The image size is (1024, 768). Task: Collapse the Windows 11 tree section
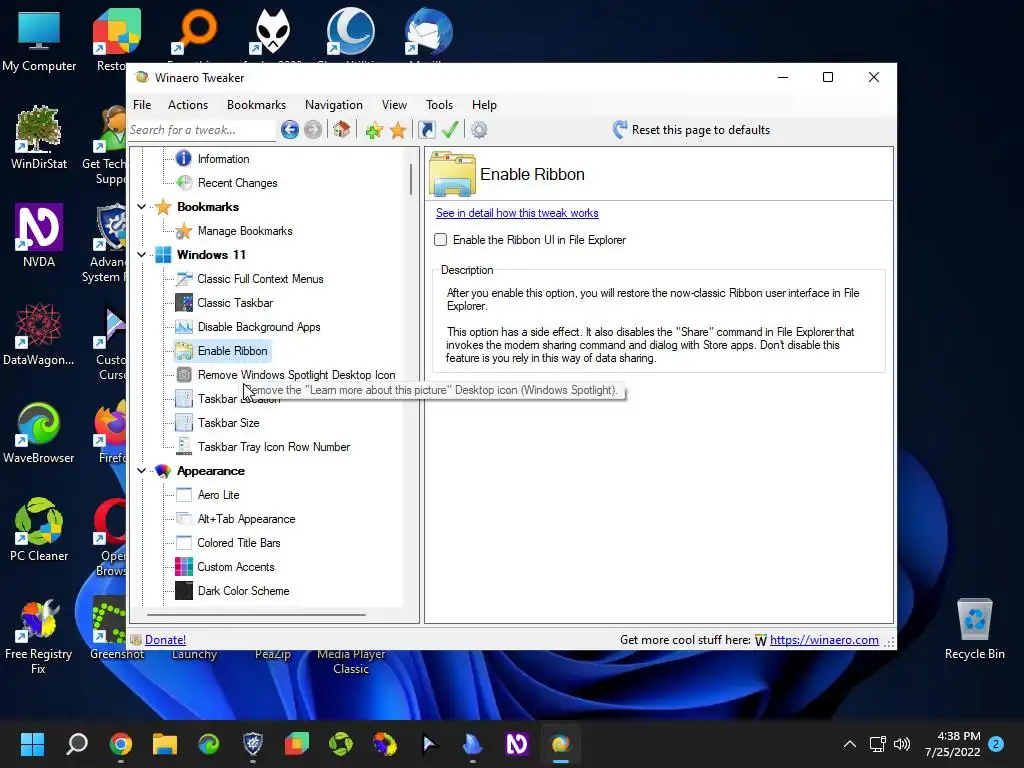(142, 255)
